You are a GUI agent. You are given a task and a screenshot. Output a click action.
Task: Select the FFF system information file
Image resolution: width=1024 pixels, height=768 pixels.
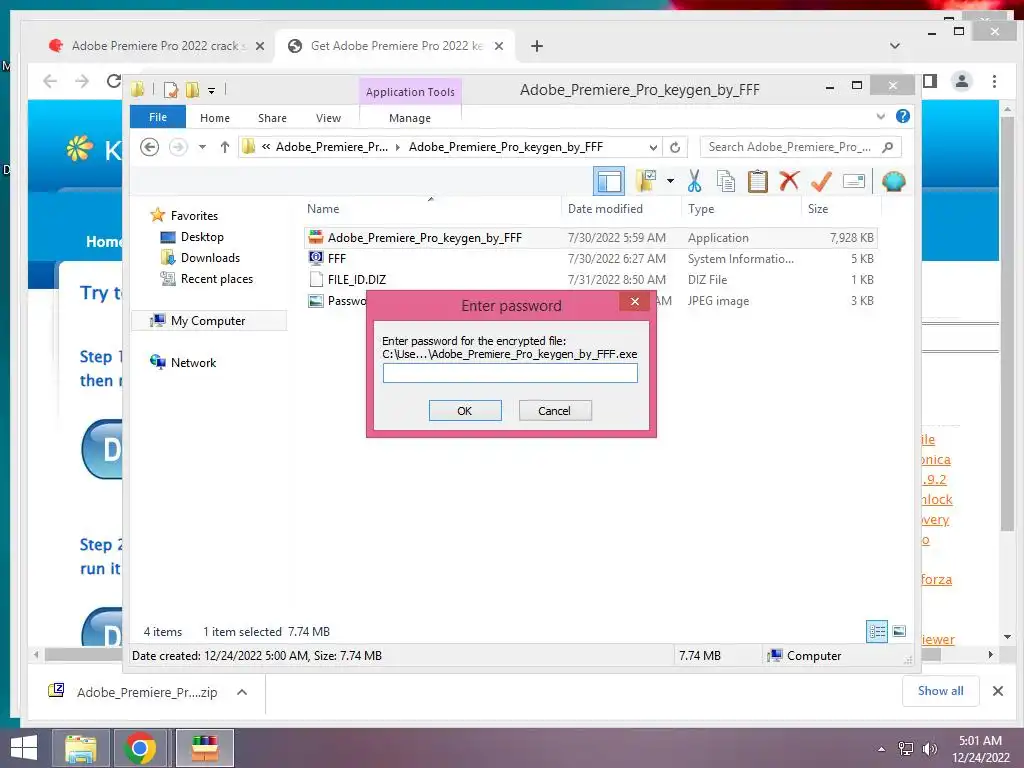(x=591, y=259)
